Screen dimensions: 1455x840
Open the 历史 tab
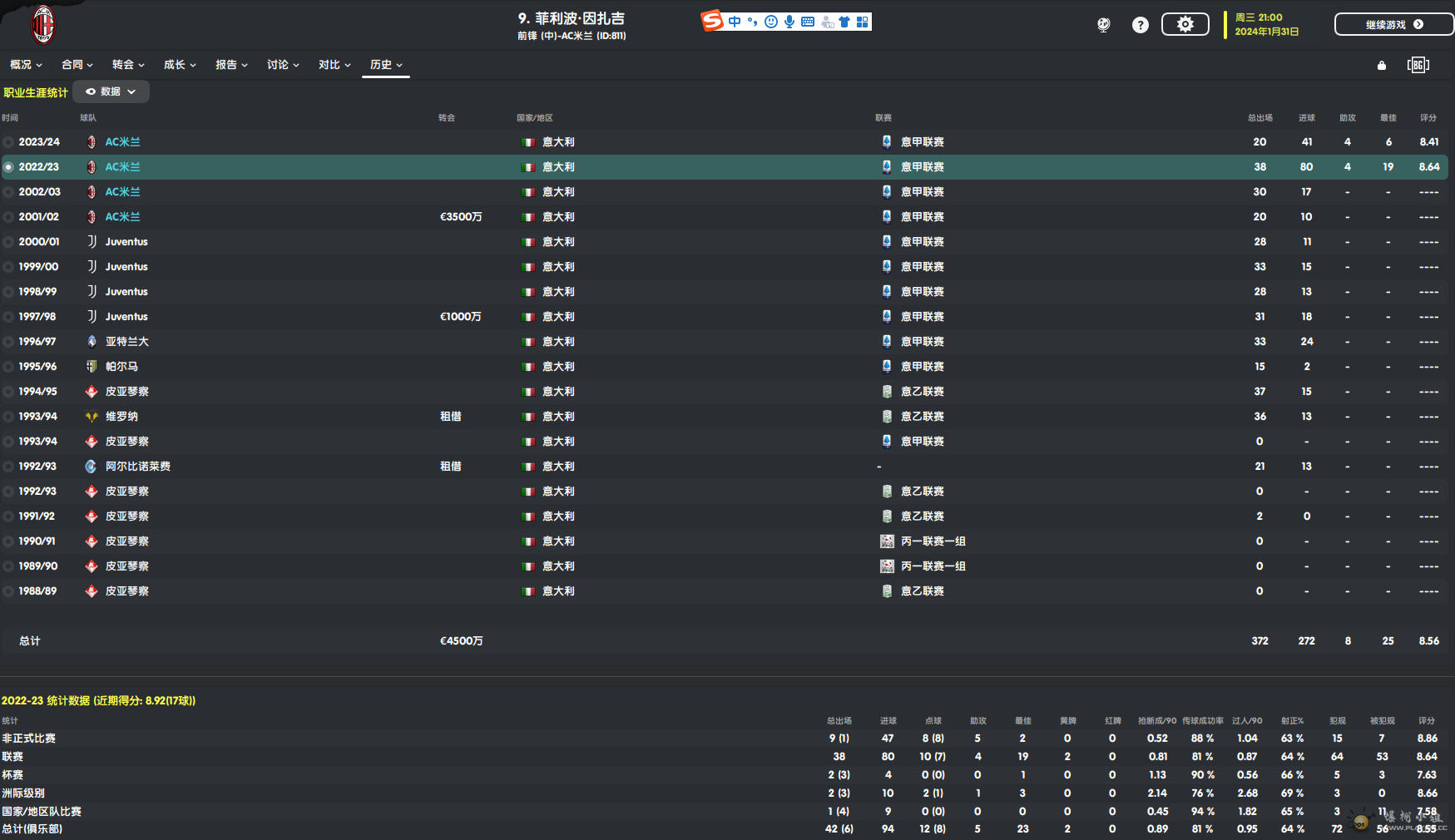click(386, 65)
